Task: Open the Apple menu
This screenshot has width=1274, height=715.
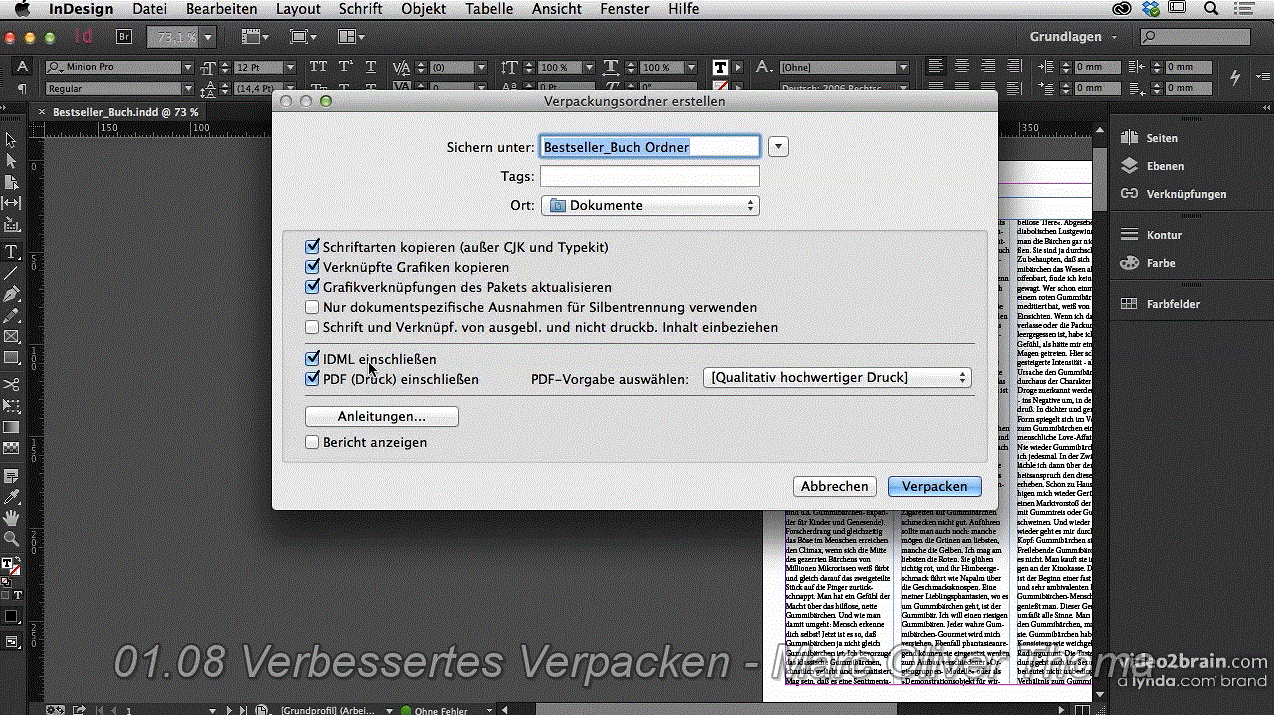Action: [x=24, y=9]
